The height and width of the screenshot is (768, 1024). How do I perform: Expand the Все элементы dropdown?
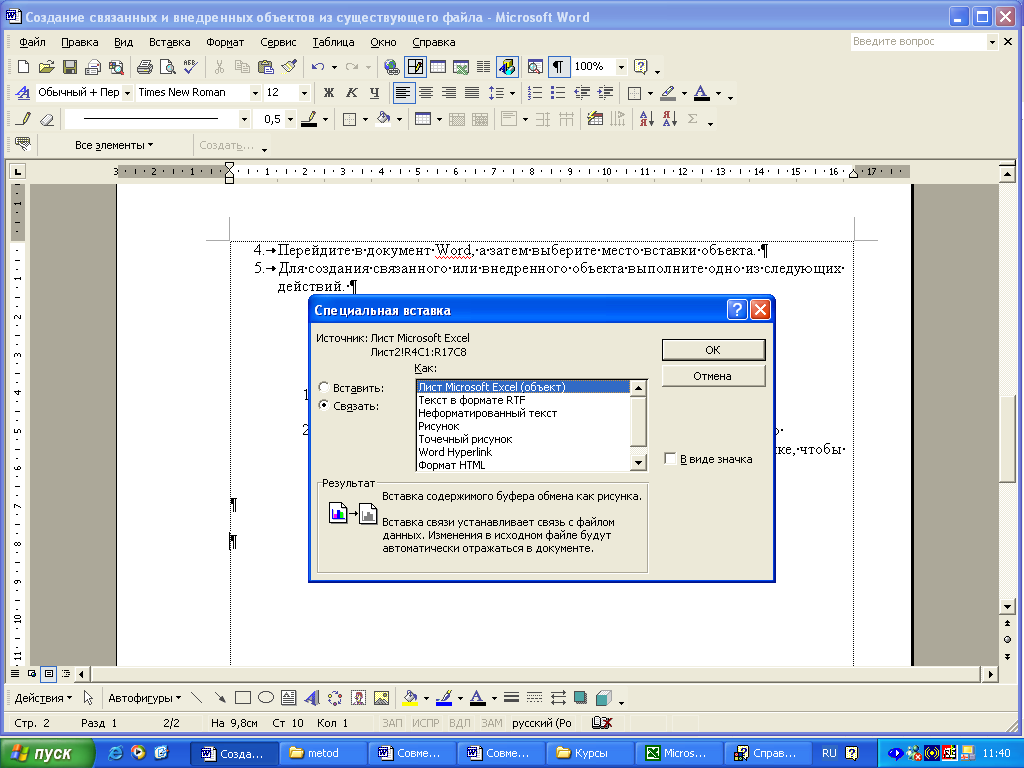[x=114, y=145]
